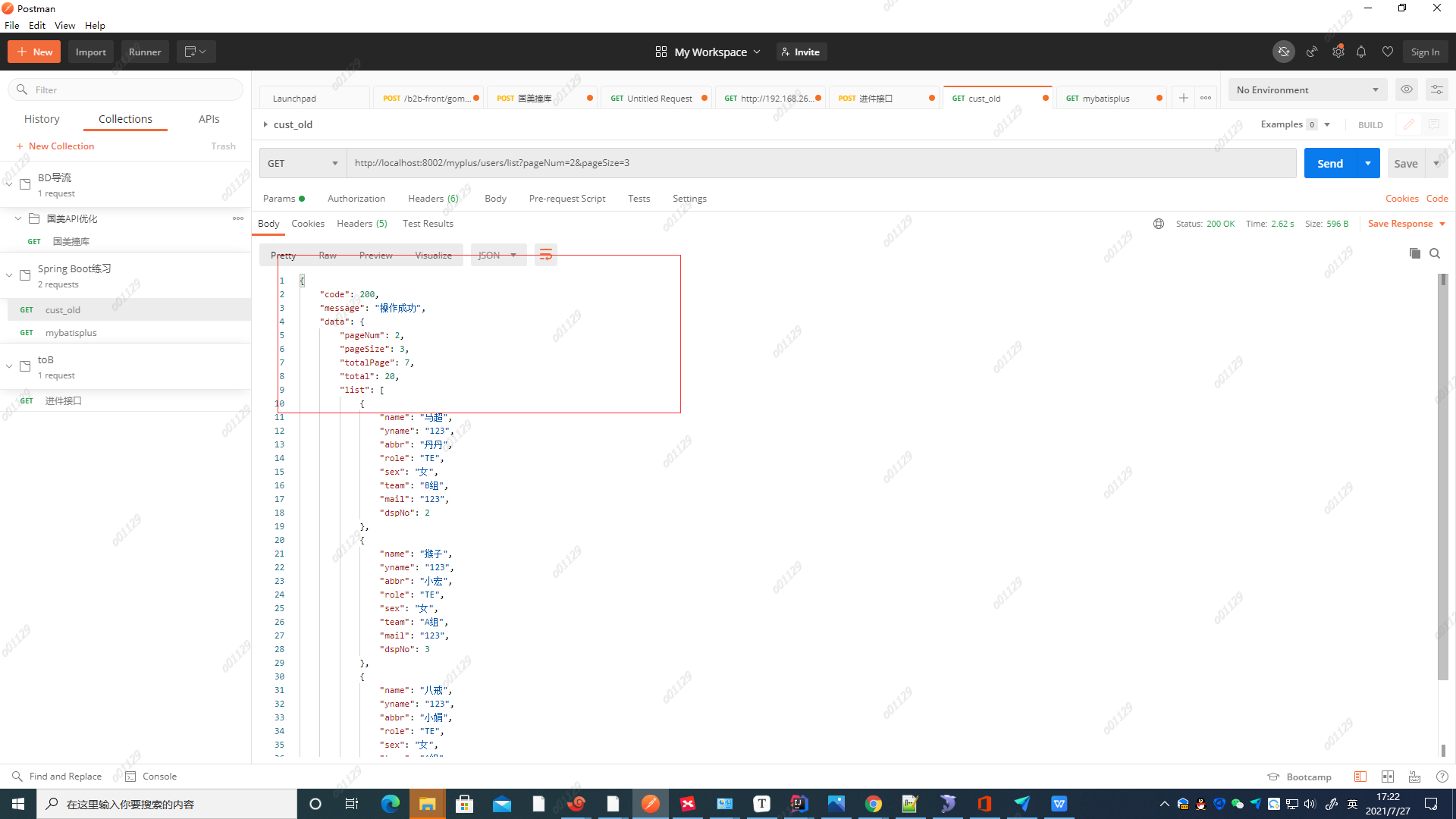The image size is (1456, 819).
Task: Open the notifications bell icon
Action: tap(1361, 52)
